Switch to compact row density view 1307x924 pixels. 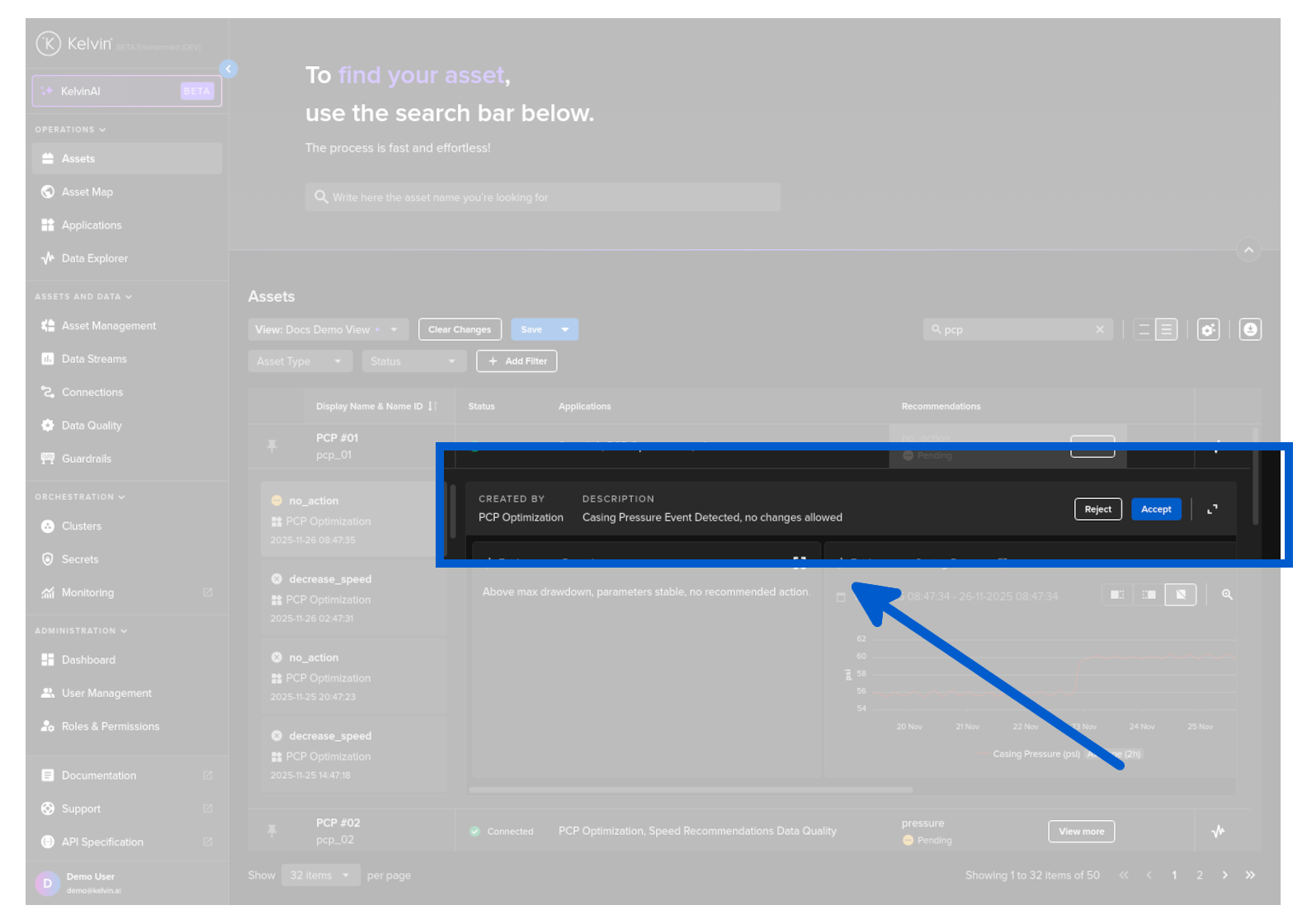tap(1144, 330)
